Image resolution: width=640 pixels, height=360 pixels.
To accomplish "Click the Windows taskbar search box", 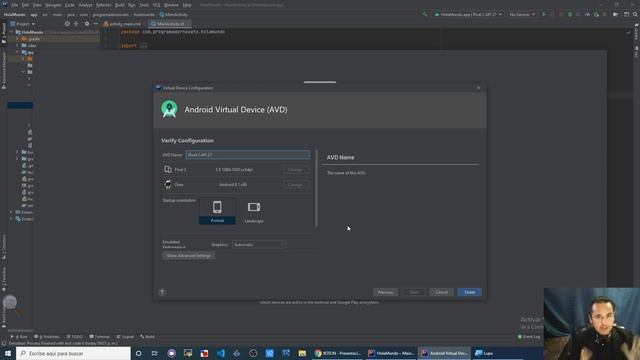I will tap(73, 353).
